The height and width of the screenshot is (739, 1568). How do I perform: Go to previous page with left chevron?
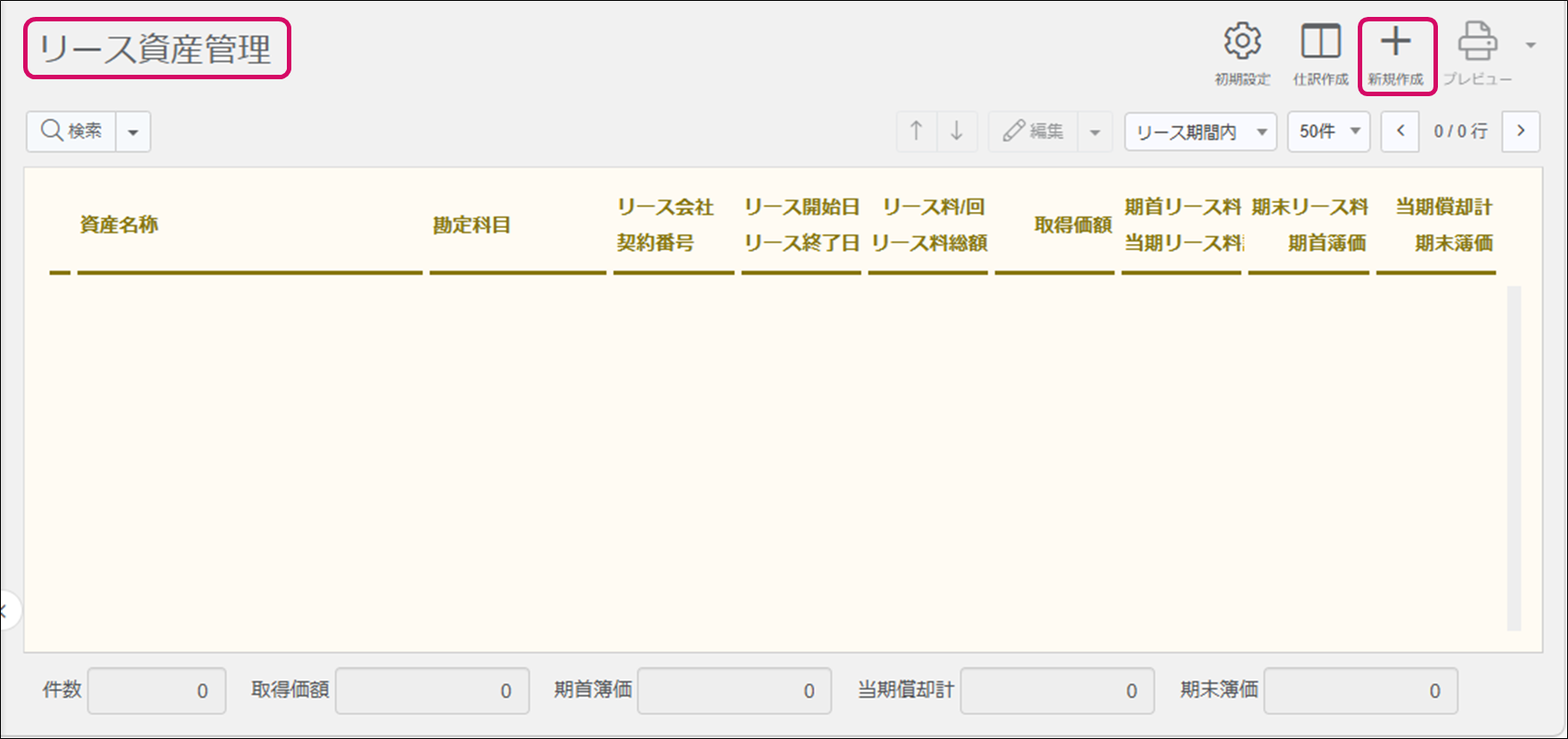coord(1400,132)
